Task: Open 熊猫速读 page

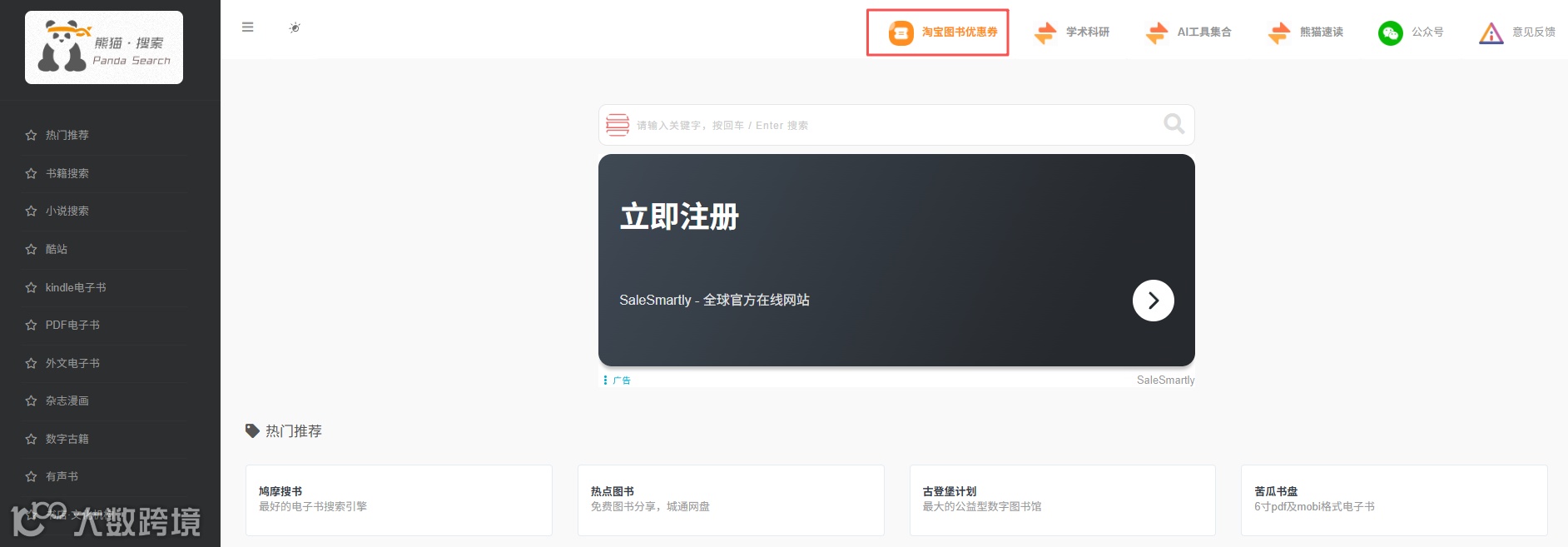Action: 1321,32
